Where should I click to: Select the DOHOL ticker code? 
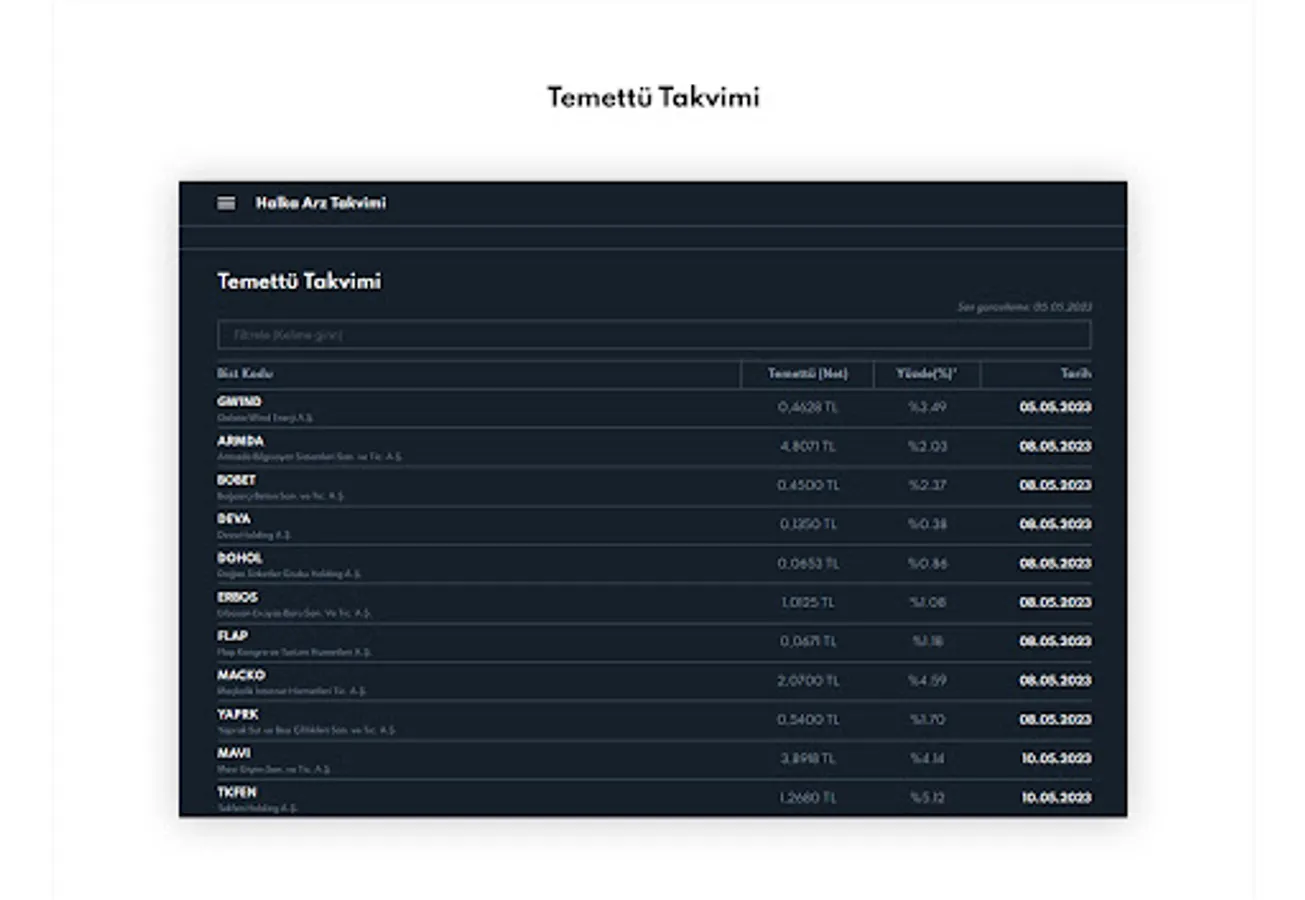point(239,558)
